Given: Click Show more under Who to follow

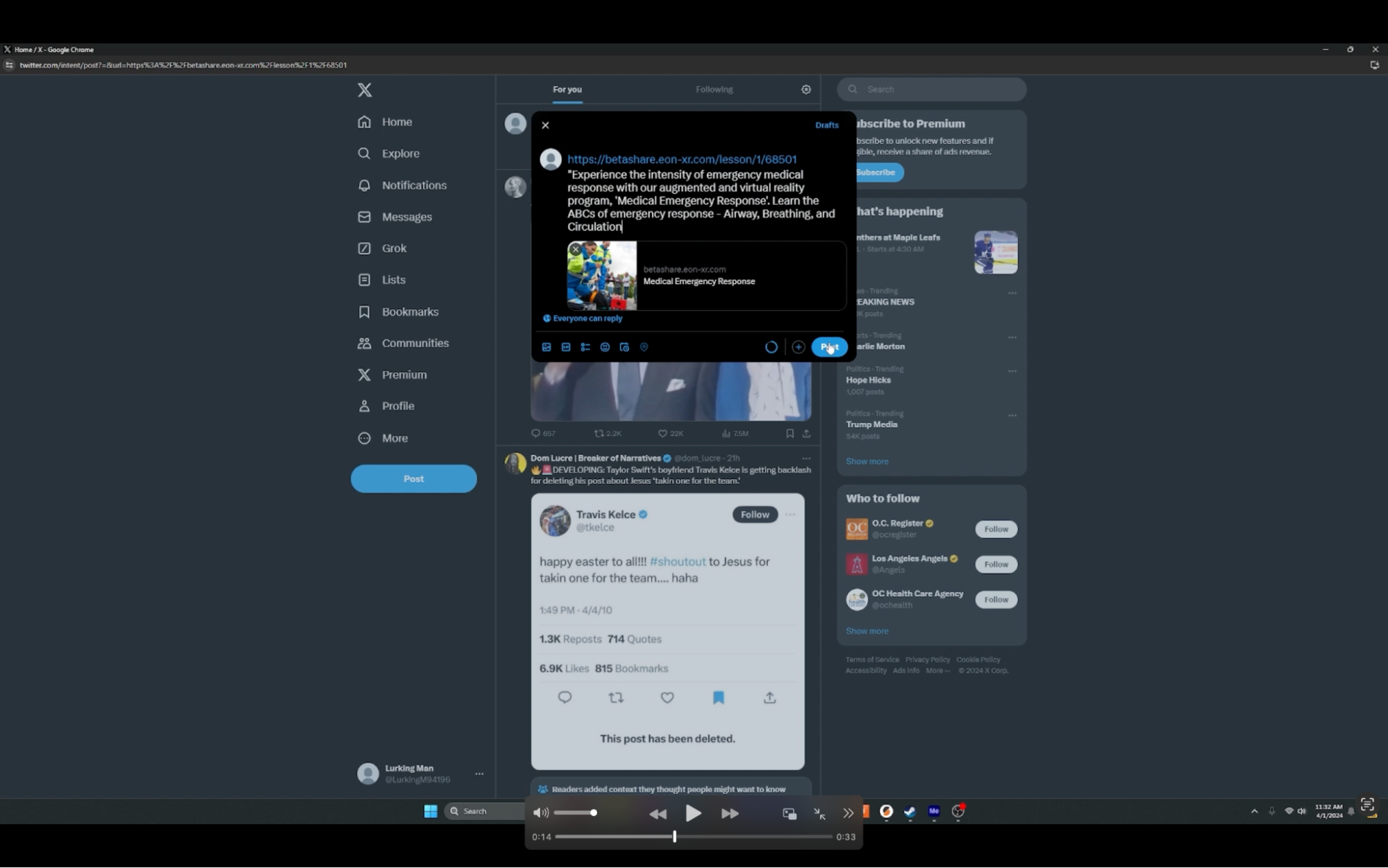Looking at the screenshot, I should click(x=867, y=631).
